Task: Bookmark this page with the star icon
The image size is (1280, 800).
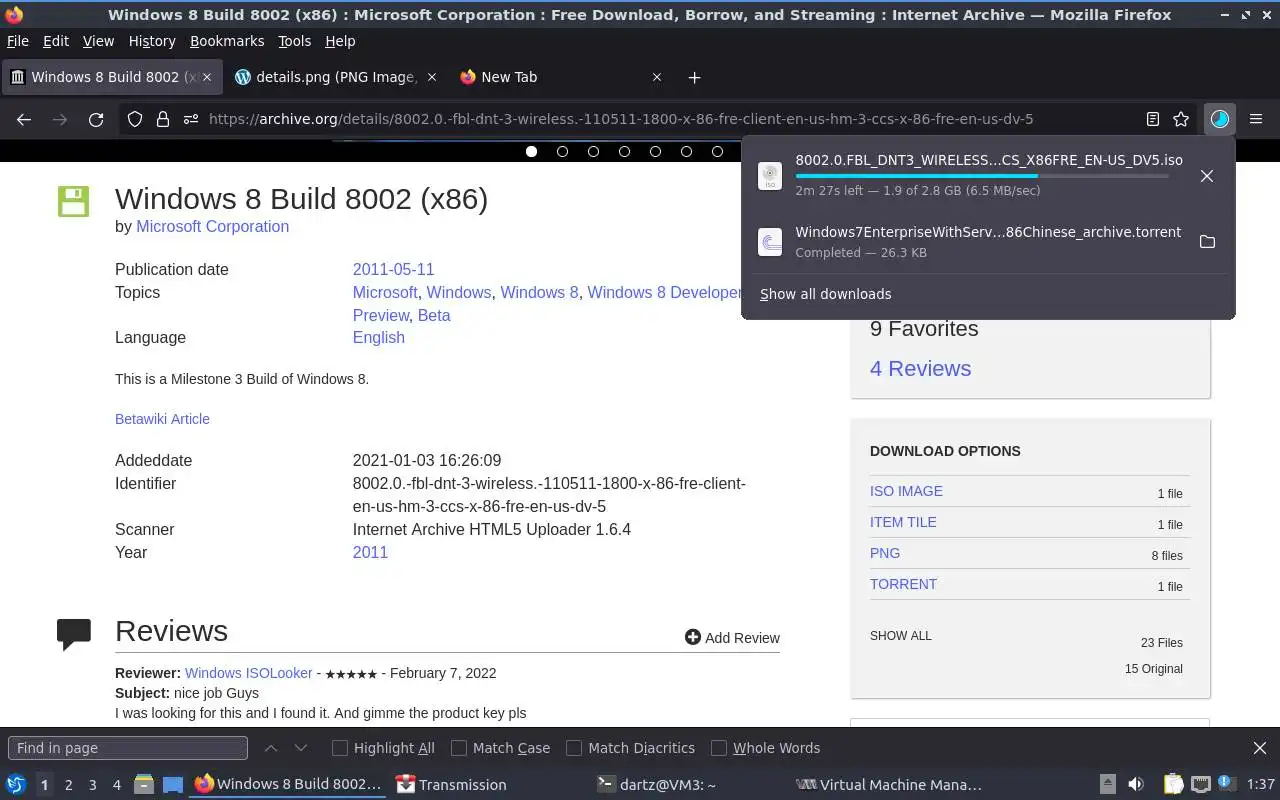Action: click(1181, 119)
